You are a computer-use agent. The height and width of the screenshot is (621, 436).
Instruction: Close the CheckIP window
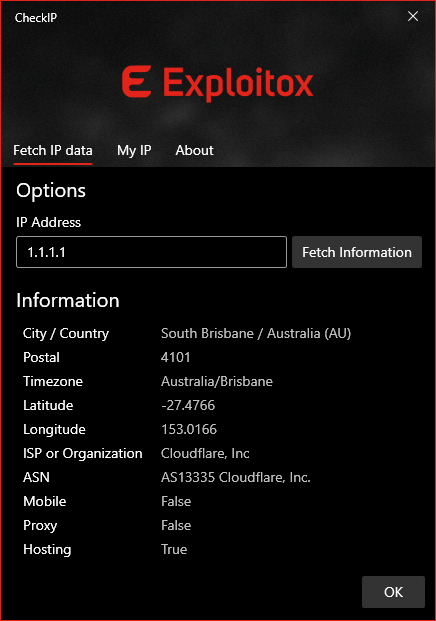(413, 16)
